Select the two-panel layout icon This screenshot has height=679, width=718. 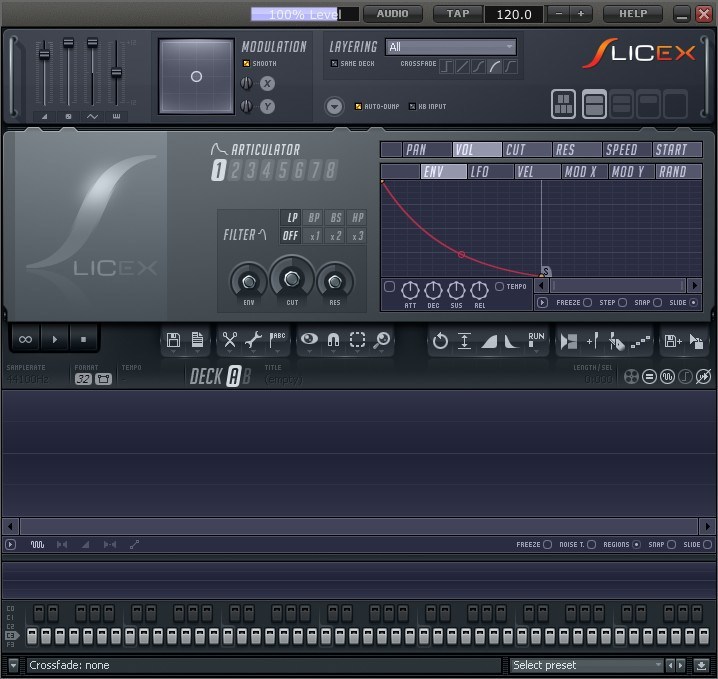(594, 104)
